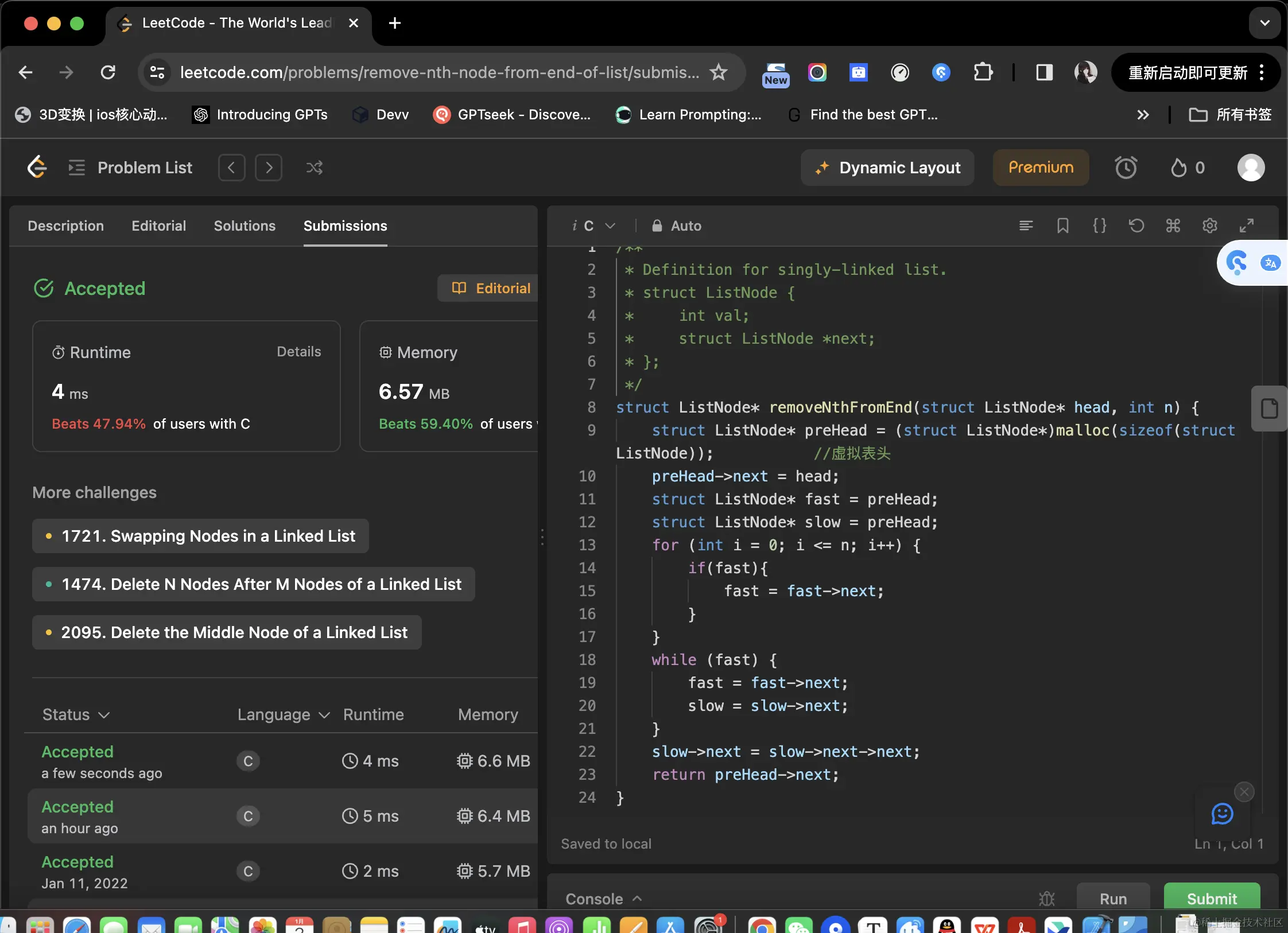Reset code using the revert arrow icon
This screenshot has width=1288, height=933.
point(1136,226)
